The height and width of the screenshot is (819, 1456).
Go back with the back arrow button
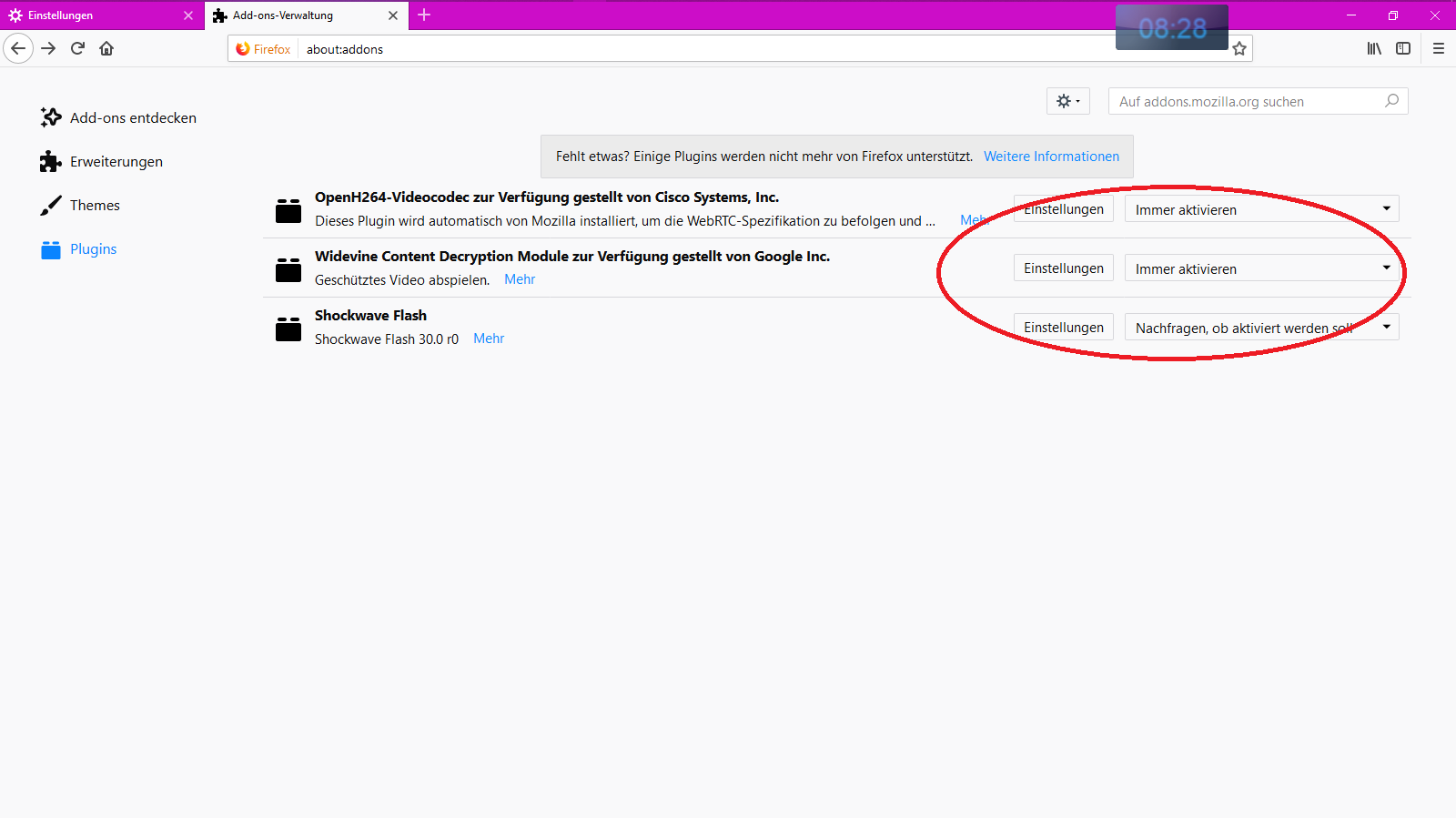(x=18, y=48)
